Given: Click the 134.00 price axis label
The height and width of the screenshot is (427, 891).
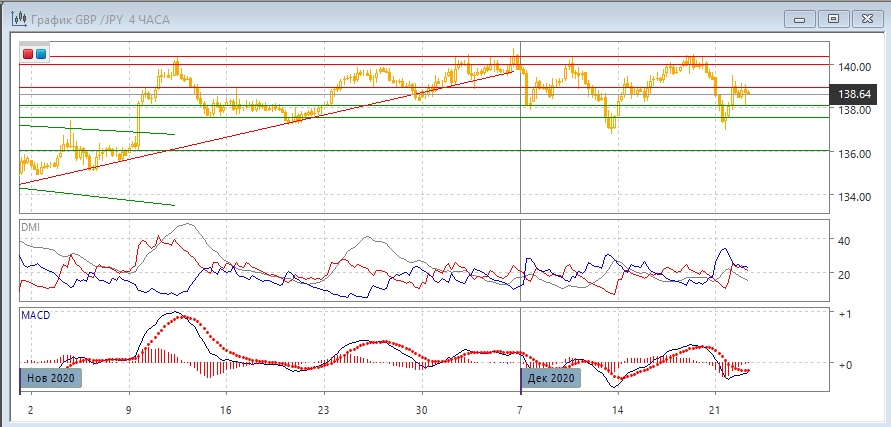Looking at the screenshot, I should (x=854, y=197).
